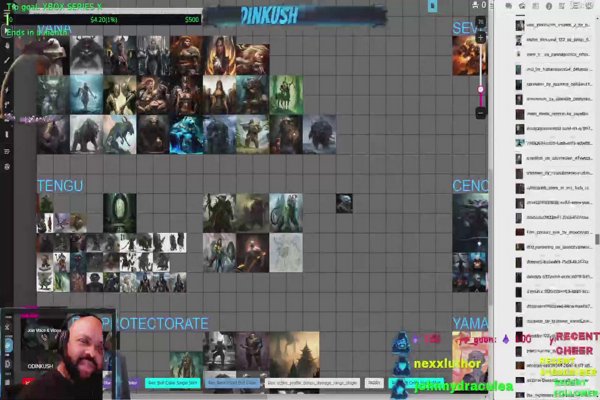
Task: Open the Chat tab in the sidebar
Action: [x=508, y=5]
